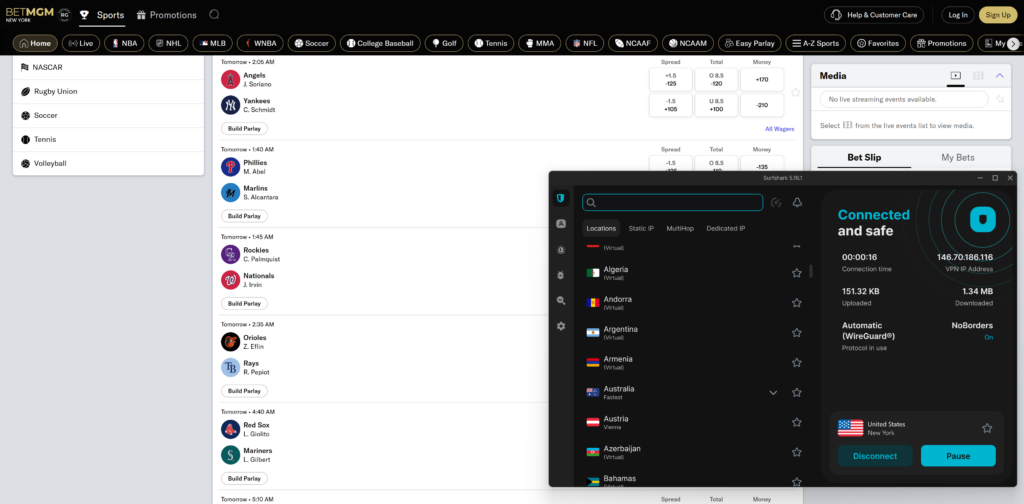
Task: Switch to Dedicated IP tab in Surfshark
Action: (x=726, y=228)
